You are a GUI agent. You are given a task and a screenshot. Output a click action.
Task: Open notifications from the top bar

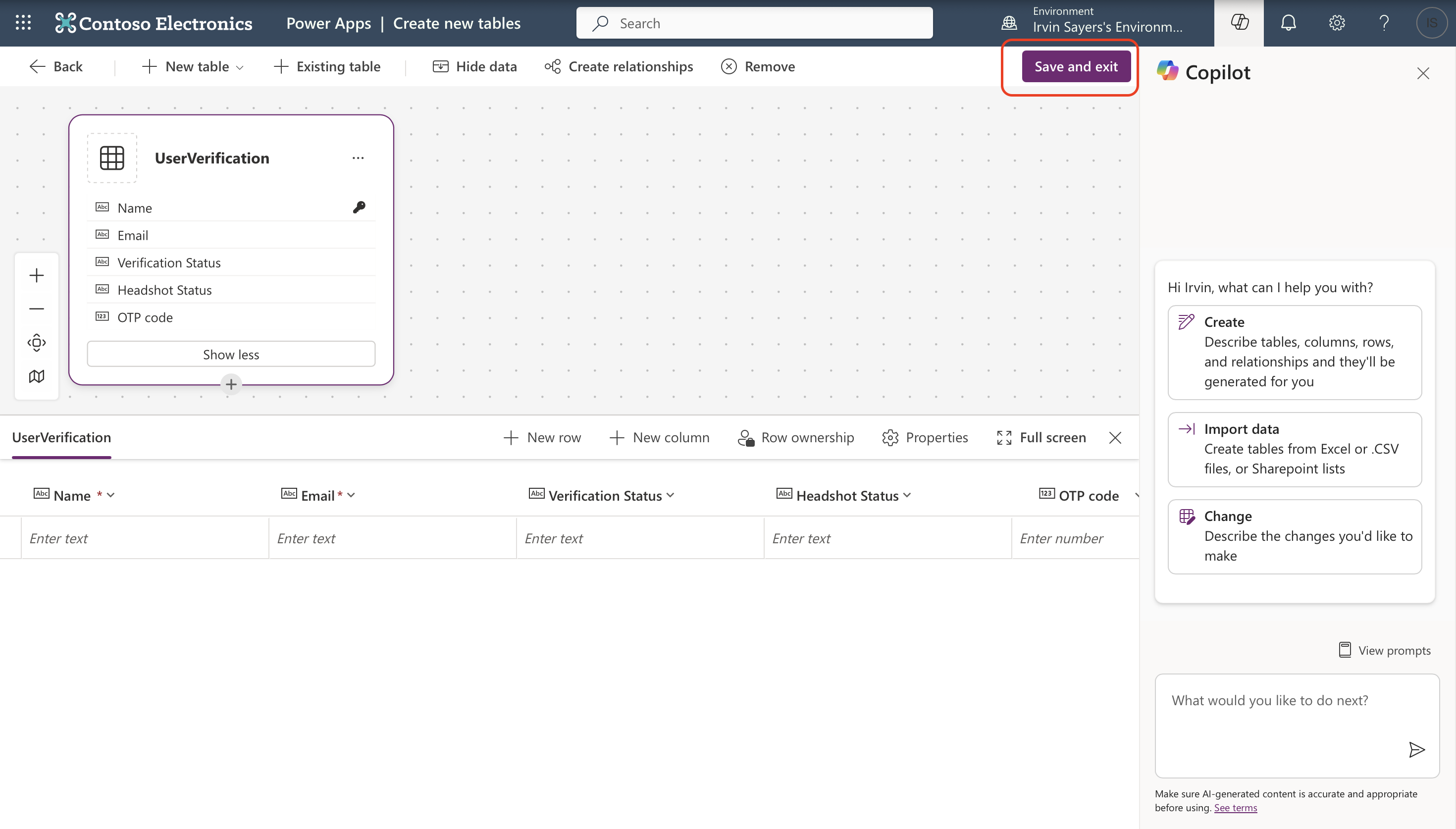click(x=1288, y=23)
